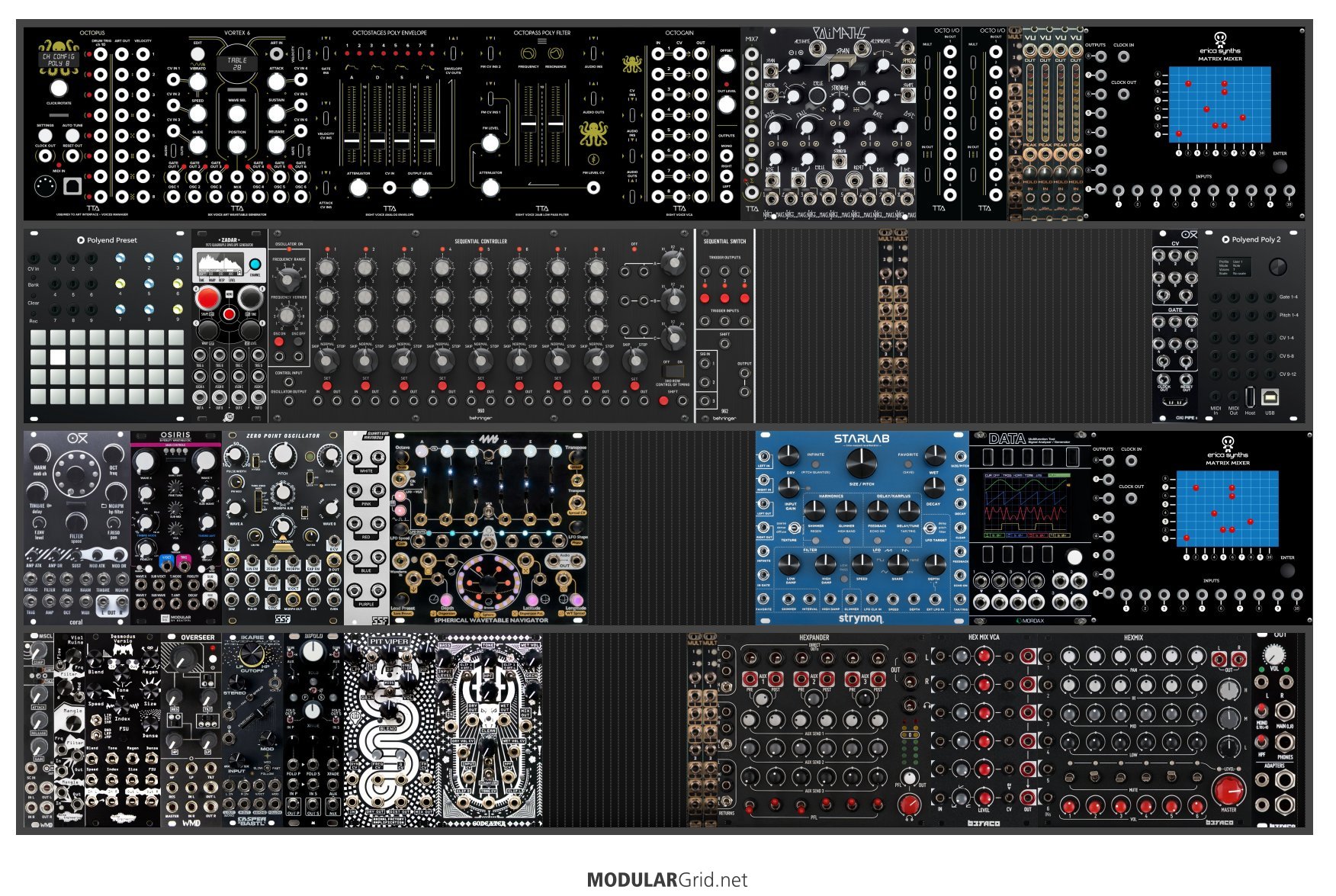Click the Vortex 6 MIX output jack
This screenshot has height=896, width=1336.
tap(237, 196)
